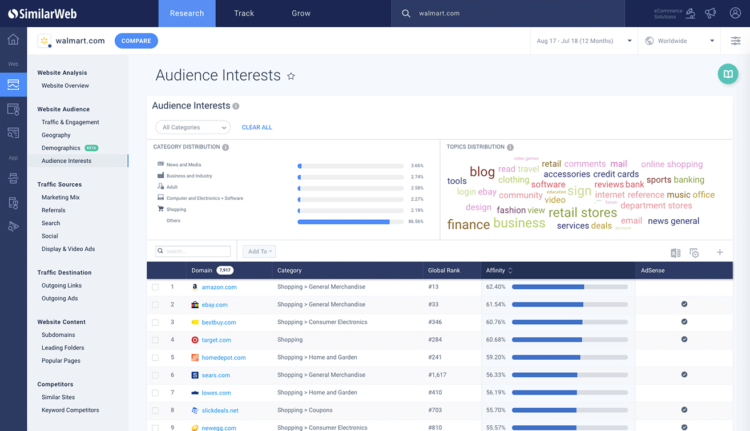The height and width of the screenshot is (431, 750).
Task: Open the Add To dropdown
Action: (259, 252)
